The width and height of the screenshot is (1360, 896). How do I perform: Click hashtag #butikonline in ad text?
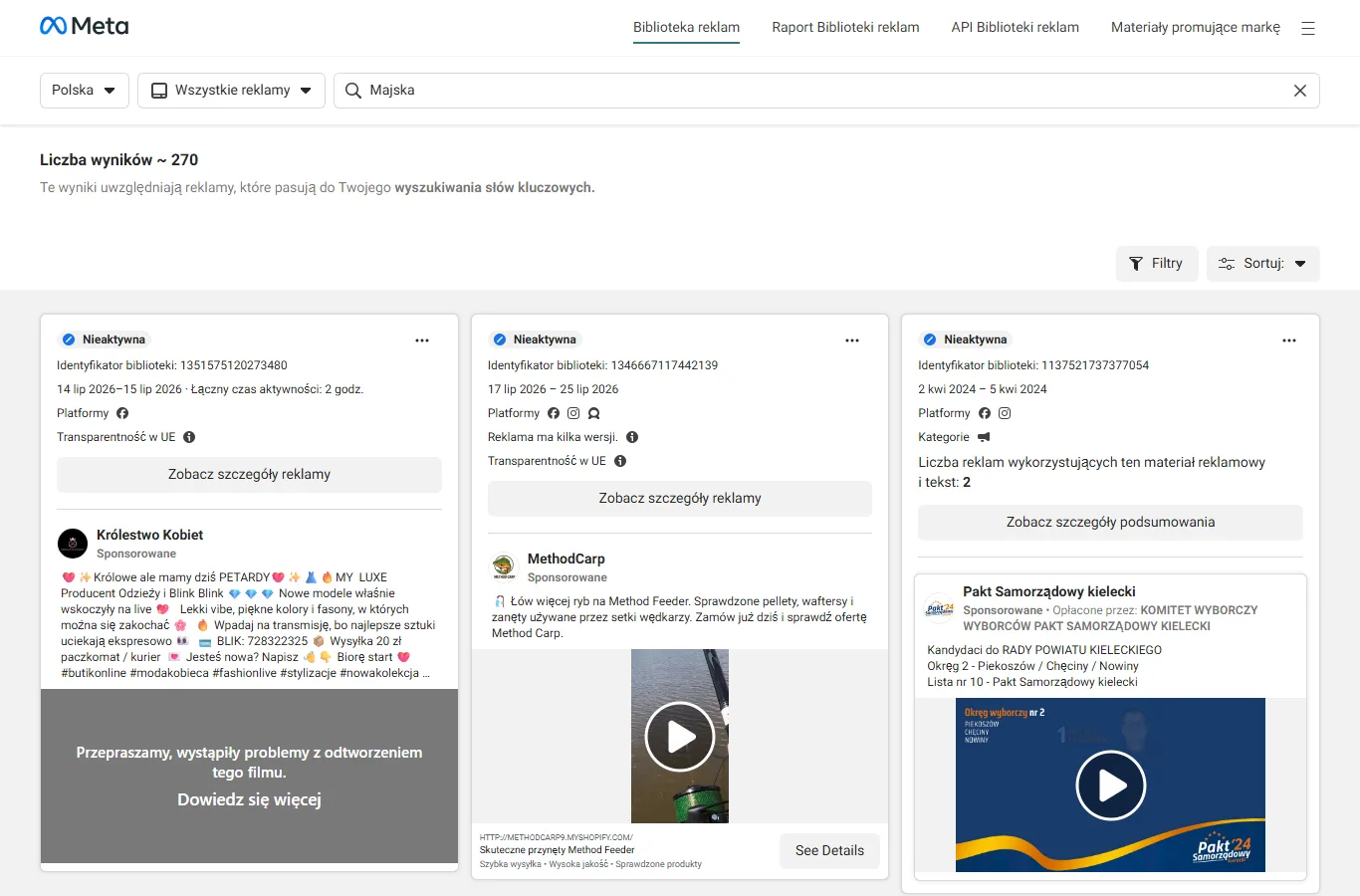click(100, 673)
